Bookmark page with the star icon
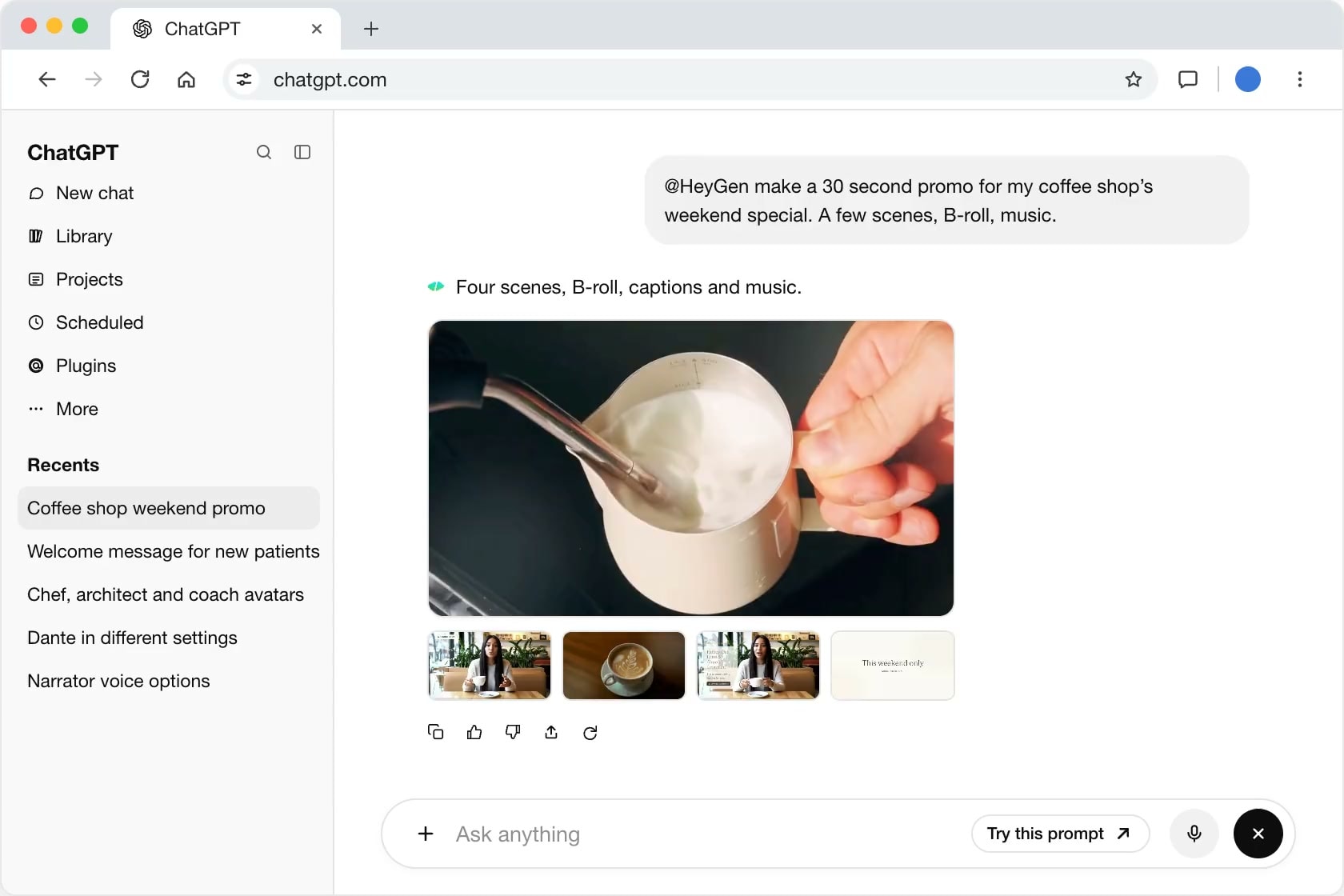The height and width of the screenshot is (896, 1344). point(1134,79)
